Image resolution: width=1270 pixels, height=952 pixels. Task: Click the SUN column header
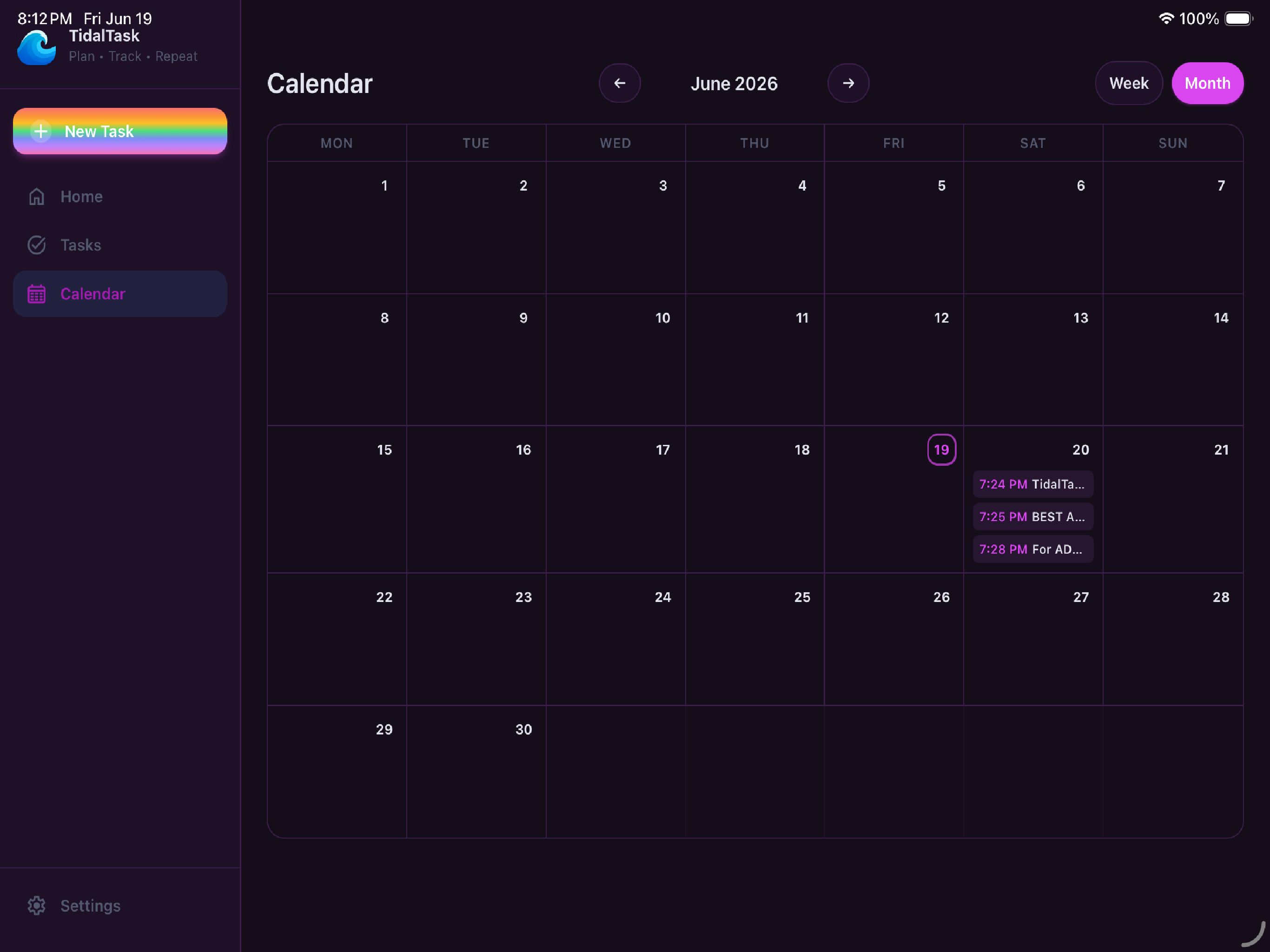[1173, 143]
